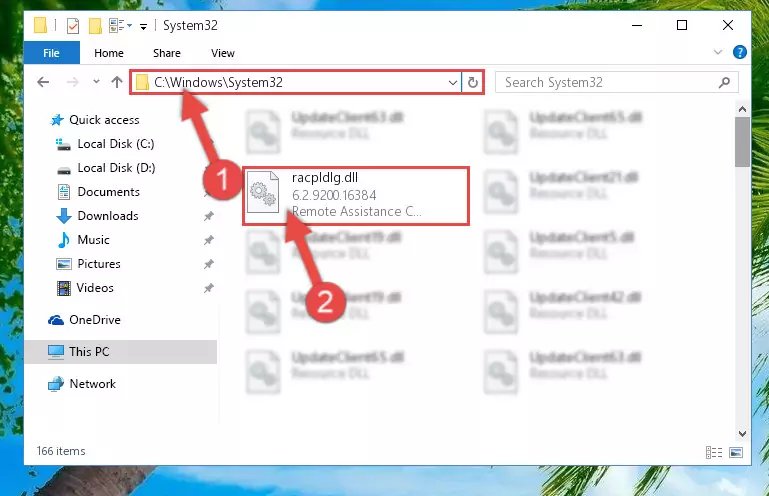Open the recent locations dropdown arrow
769x496 pixels.
coord(96,82)
